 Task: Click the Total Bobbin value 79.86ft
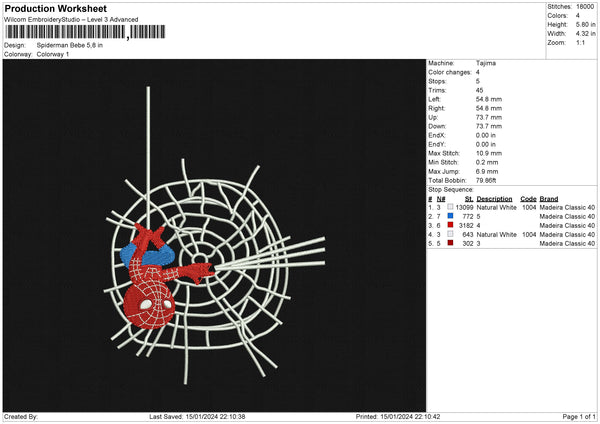(x=486, y=181)
